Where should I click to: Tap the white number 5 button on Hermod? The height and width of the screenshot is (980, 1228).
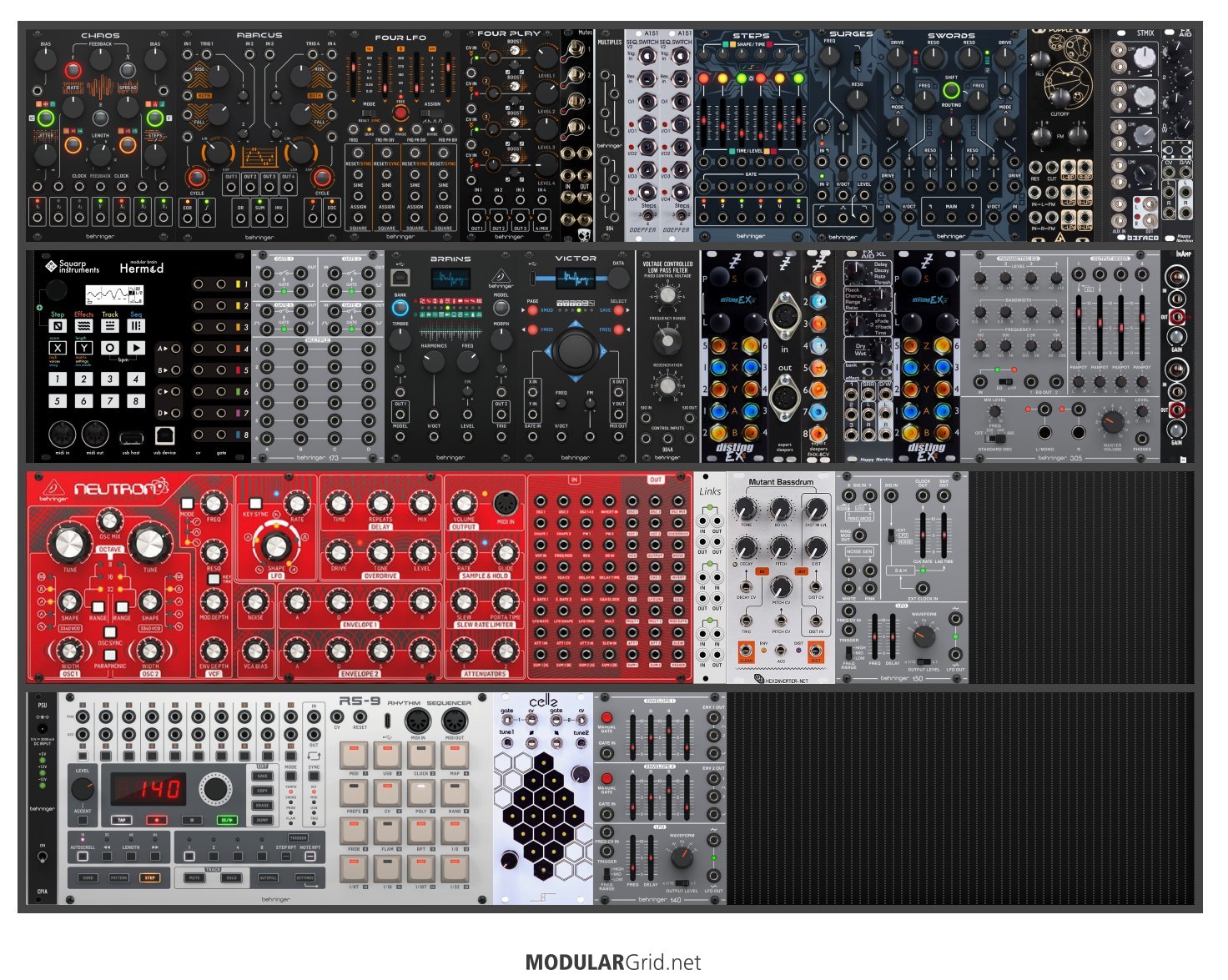point(58,400)
